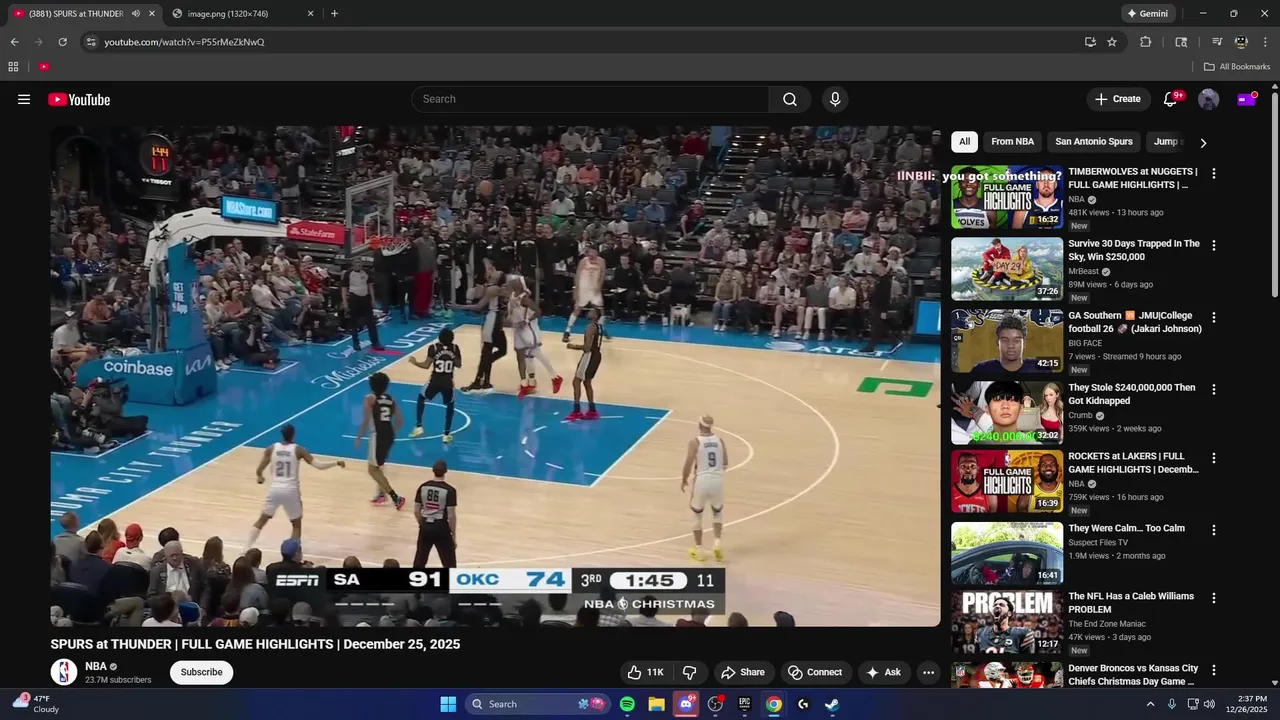
Task: Open Spotify from taskbar
Action: pos(627,704)
